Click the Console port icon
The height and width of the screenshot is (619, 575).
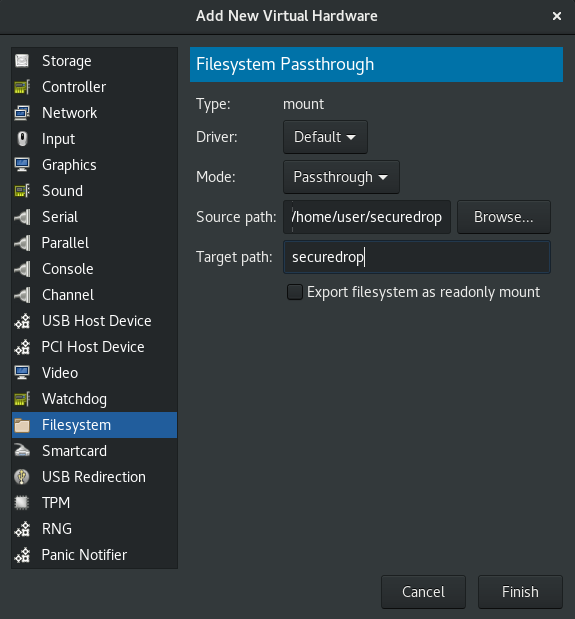tap(22, 269)
